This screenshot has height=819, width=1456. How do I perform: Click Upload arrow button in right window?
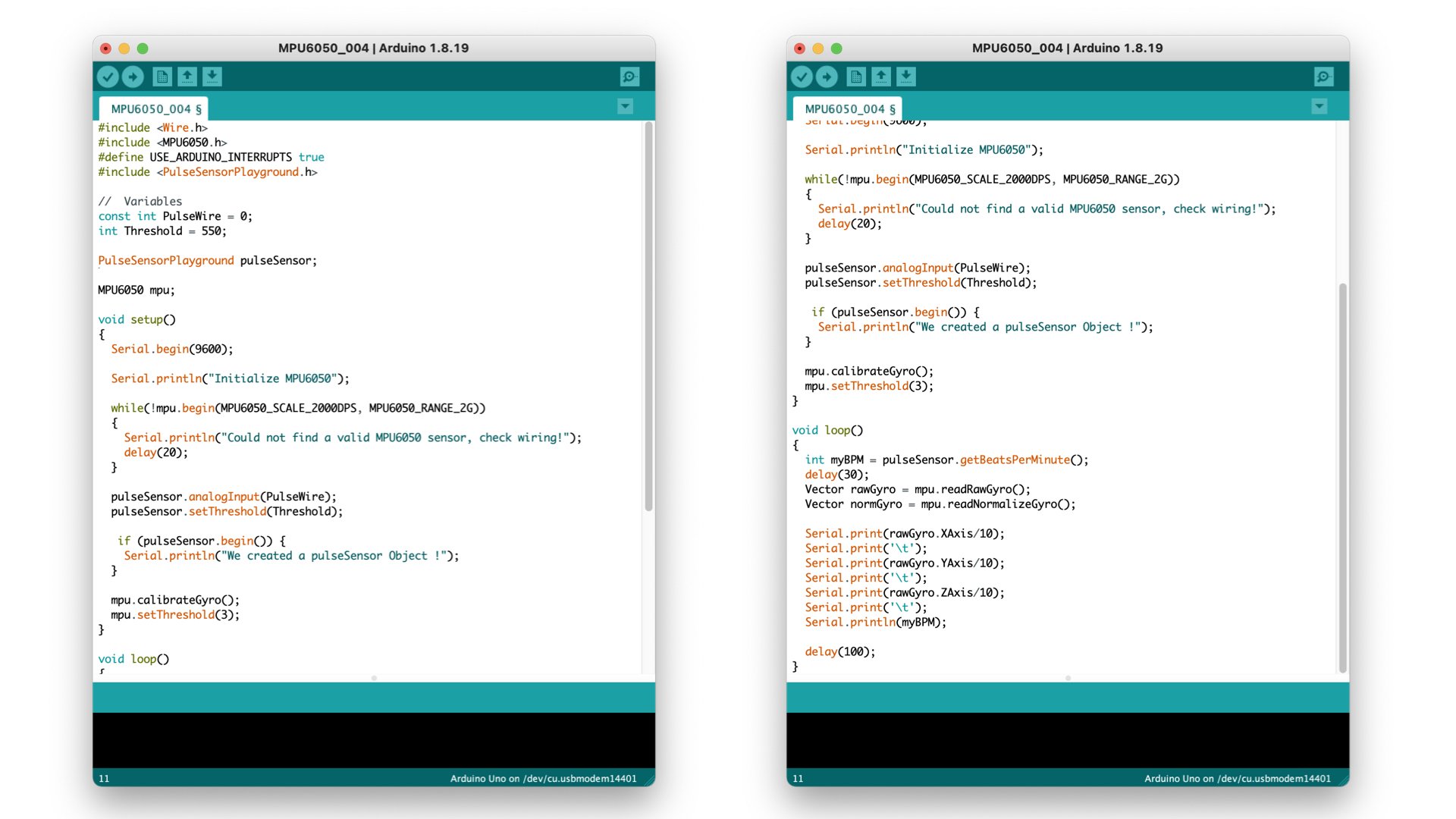coord(827,77)
